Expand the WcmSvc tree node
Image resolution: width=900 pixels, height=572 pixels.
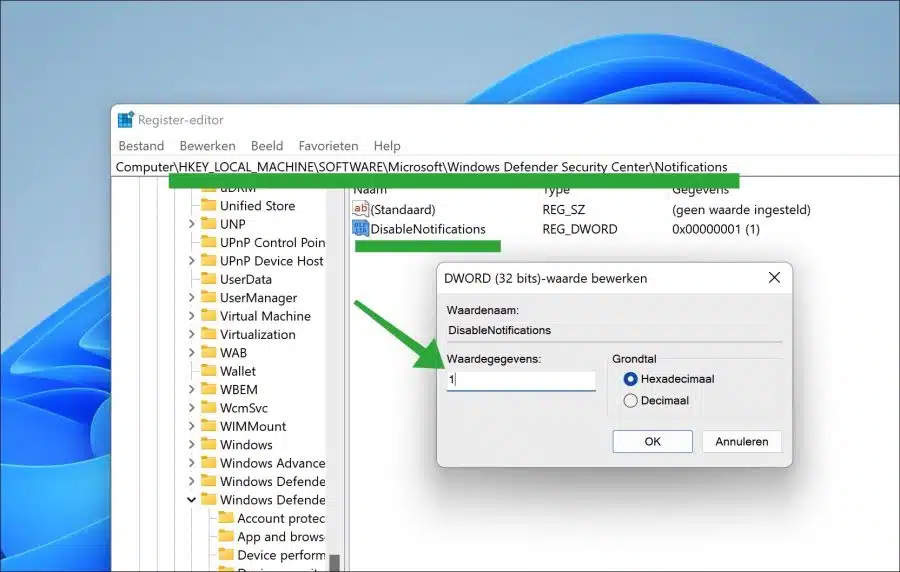click(x=192, y=407)
